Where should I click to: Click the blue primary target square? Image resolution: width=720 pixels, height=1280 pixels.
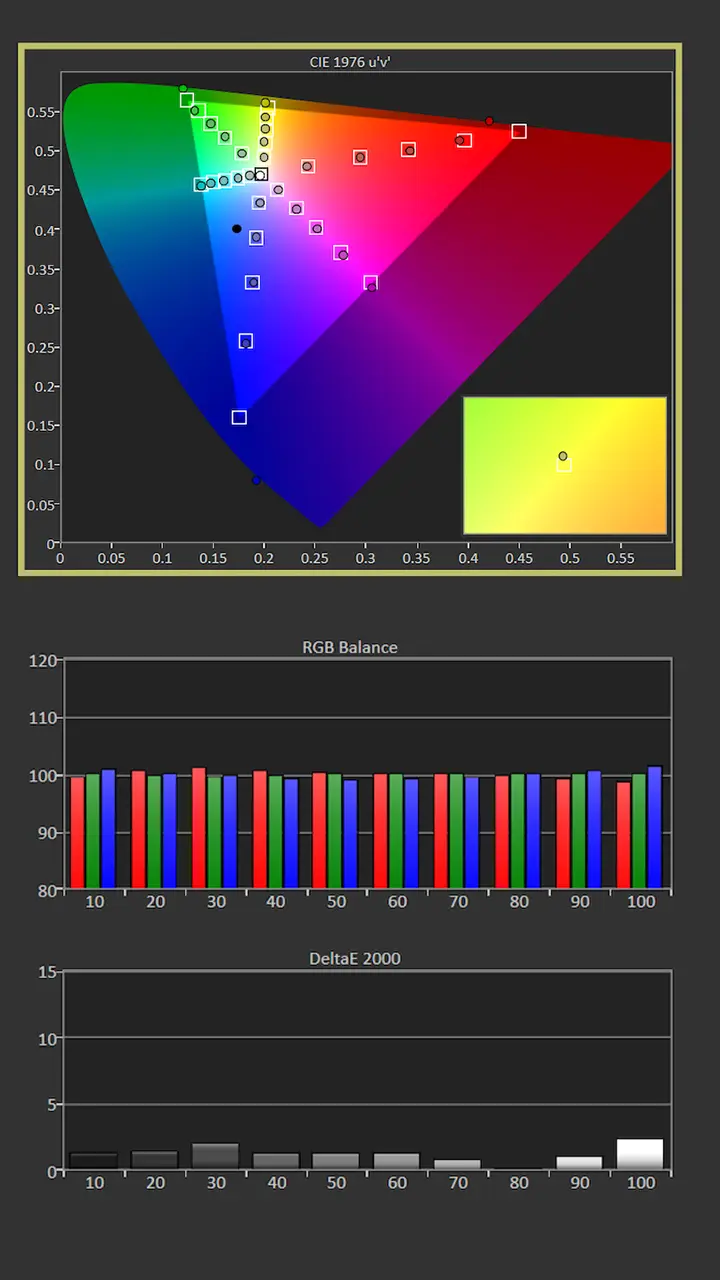coord(239,417)
